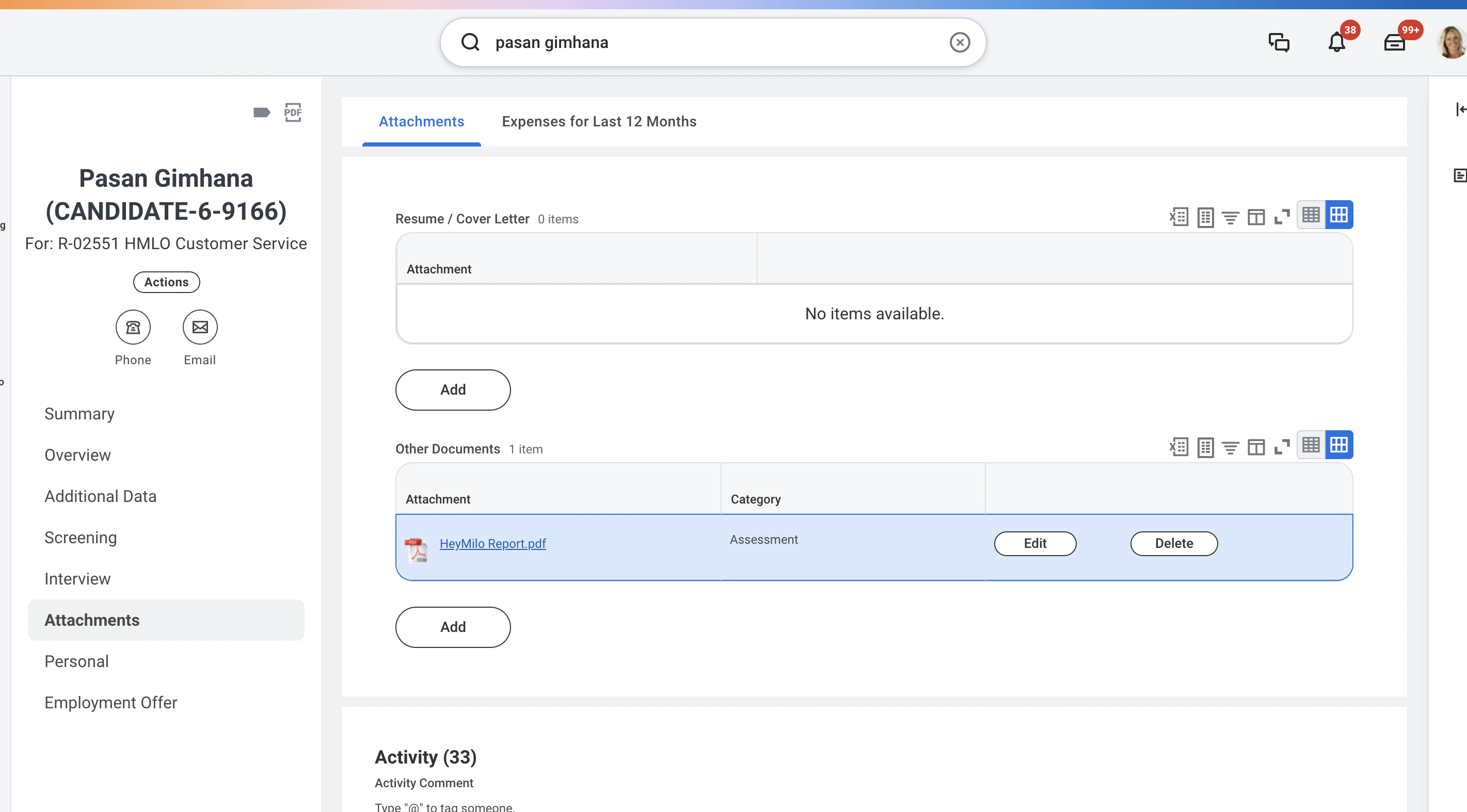Open notifications bell with 38 badge

[x=1336, y=43]
